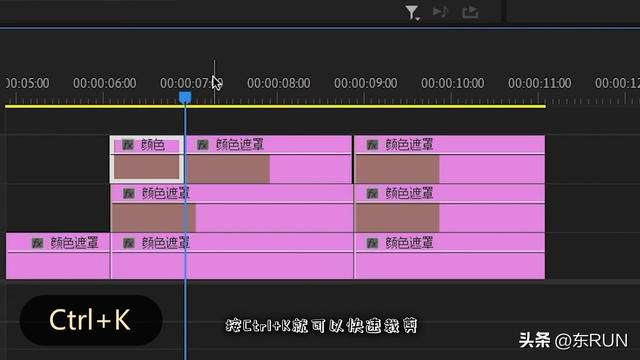The image size is (640, 360).
Task: Click the fx badge on the selected 颜色 clip
Action: pyautogui.click(x=128, y=145)
